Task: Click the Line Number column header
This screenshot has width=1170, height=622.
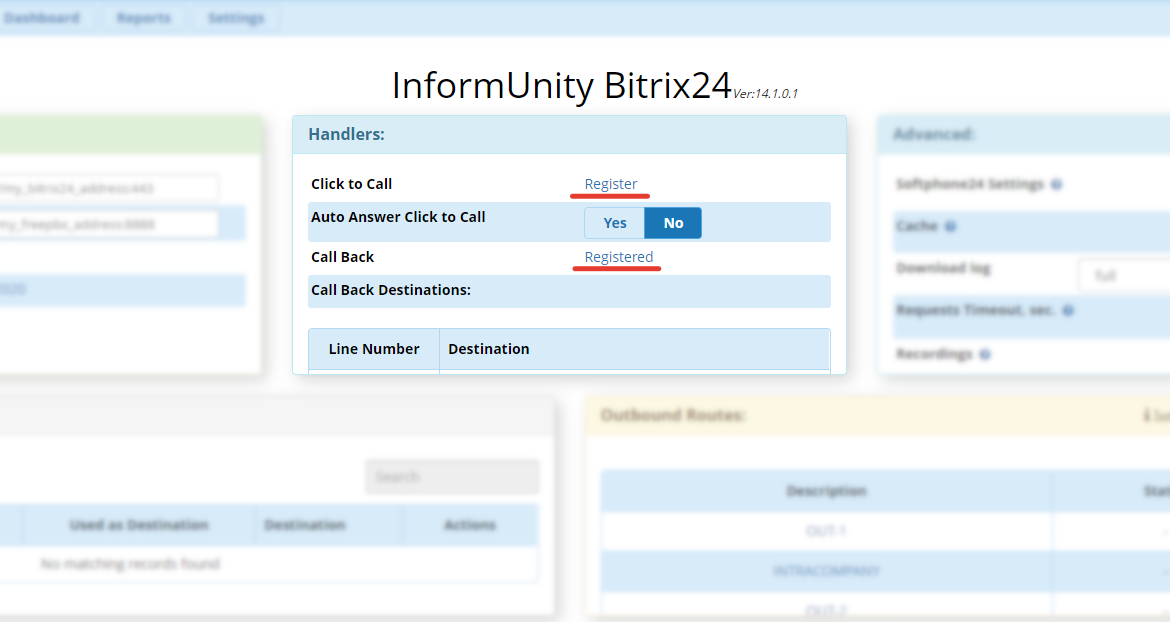Action: 374,349
